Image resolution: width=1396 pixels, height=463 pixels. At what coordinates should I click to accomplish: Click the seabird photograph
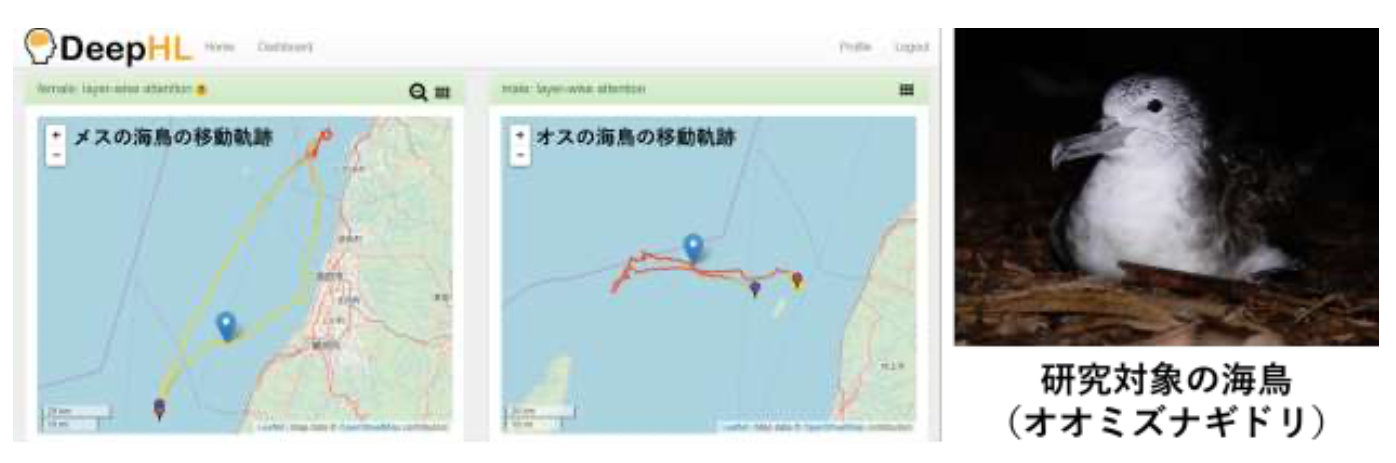pyautogui.click(x=1166, y=186)
